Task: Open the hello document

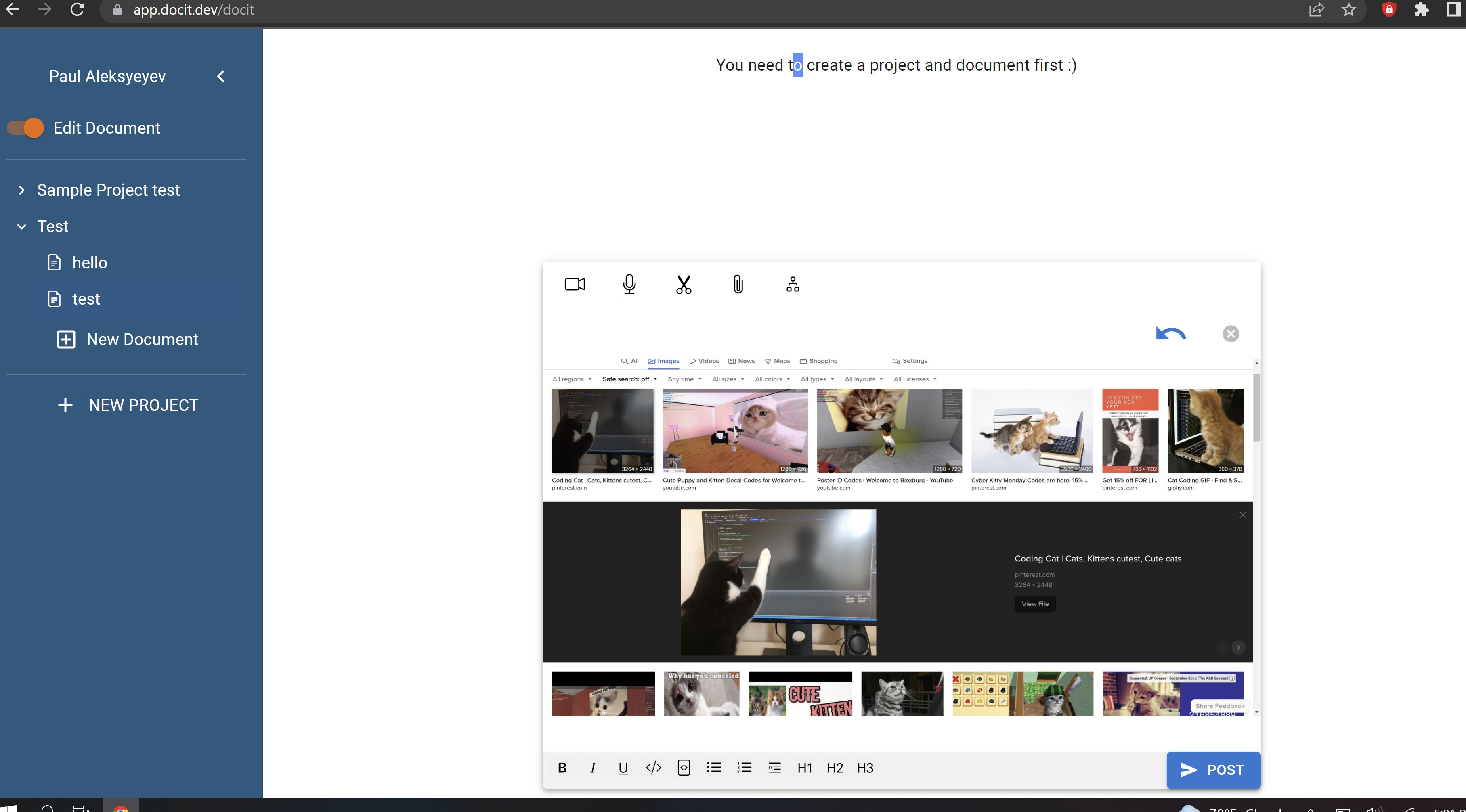Action: pyautogui.click(x=89, y=263)
